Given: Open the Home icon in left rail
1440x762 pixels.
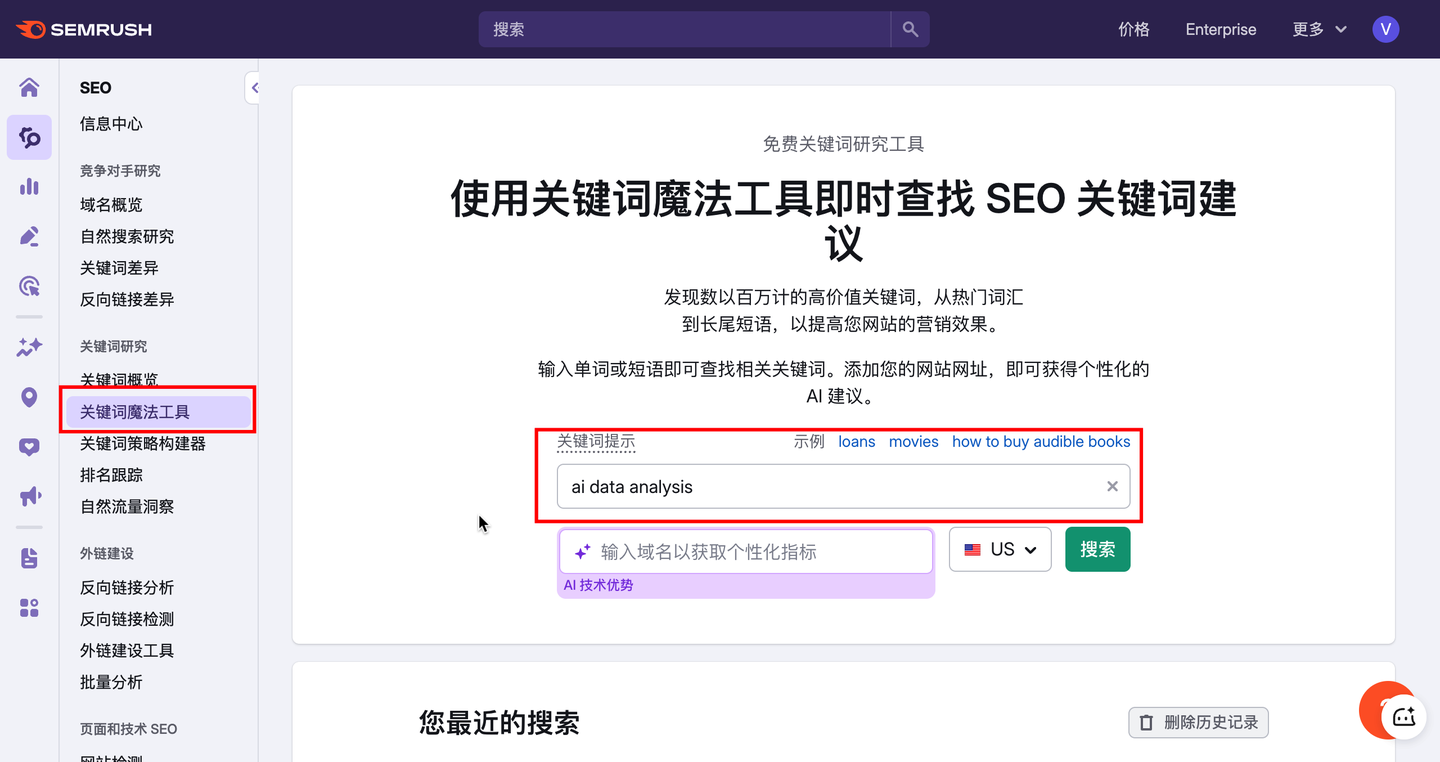Looking at the screenshot, I should coord(29,88).
